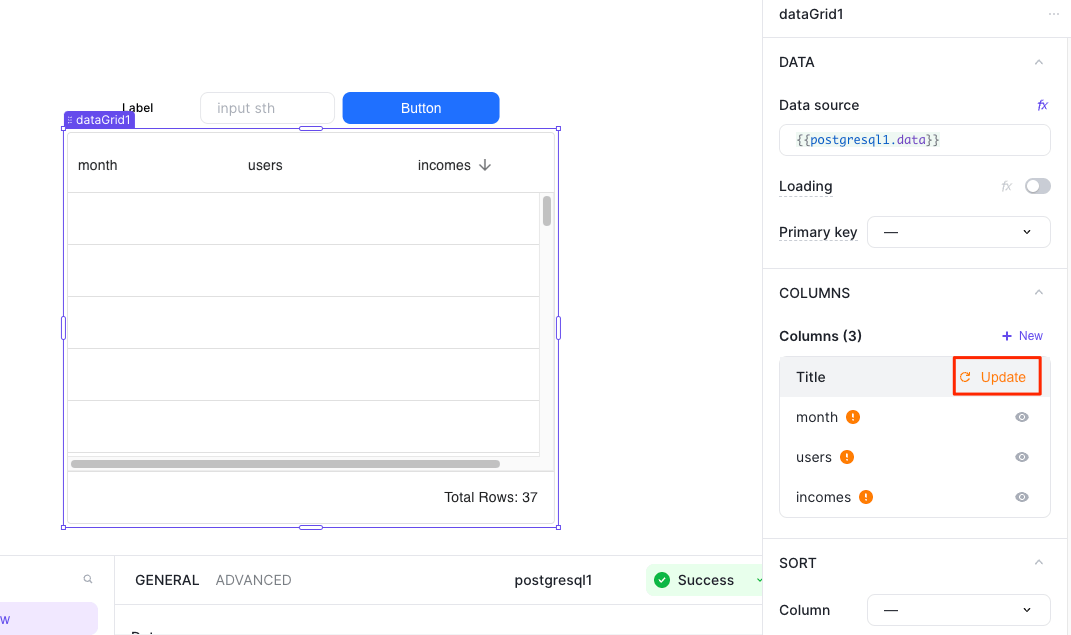
Task: Hide the incomes column with eye icon
Action: (1022, 497)
